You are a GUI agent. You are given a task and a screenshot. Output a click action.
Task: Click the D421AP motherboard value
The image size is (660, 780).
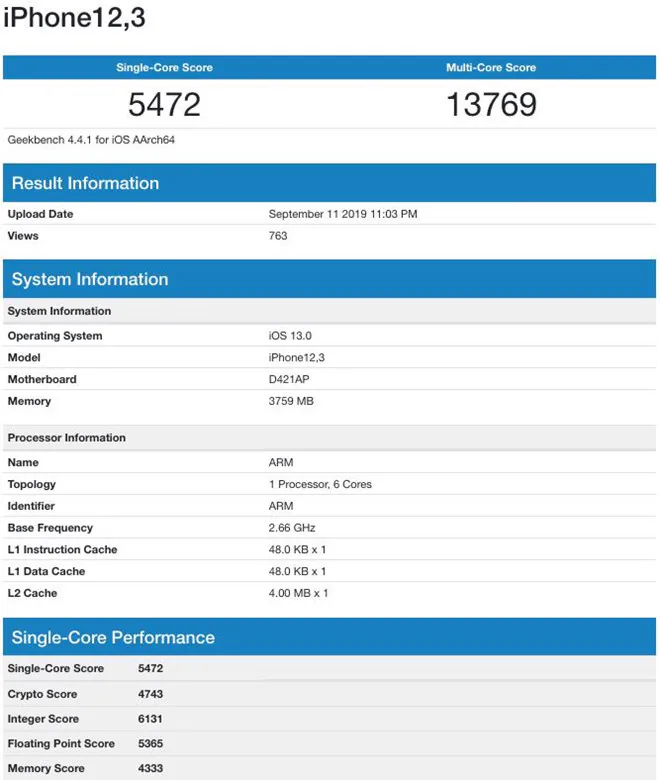click(289, 380)
